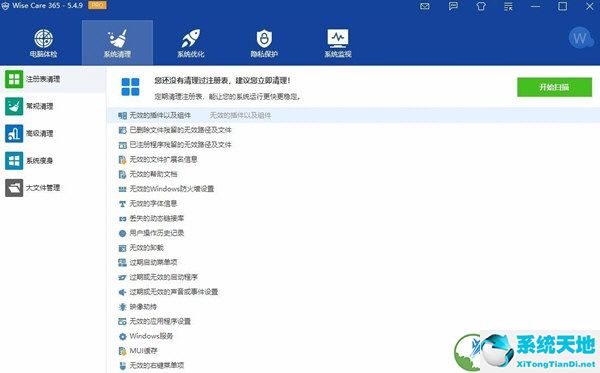Open the 系统监视 monitor tab

click(x=338, y=43)
